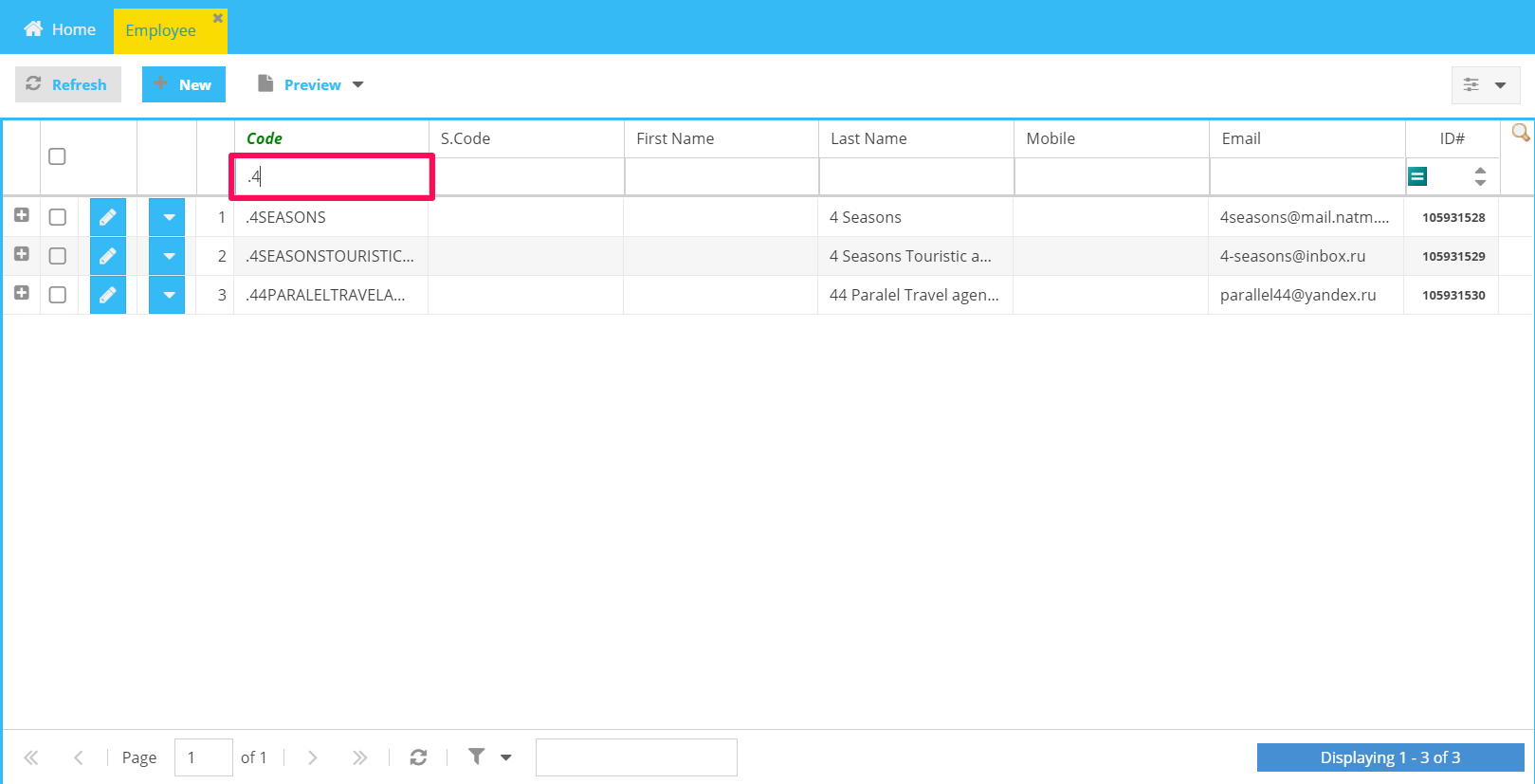Select the .4SEASONS code cell
Image resolution: width=1535 pixels, height=784 pixels.
click(331, 217)
